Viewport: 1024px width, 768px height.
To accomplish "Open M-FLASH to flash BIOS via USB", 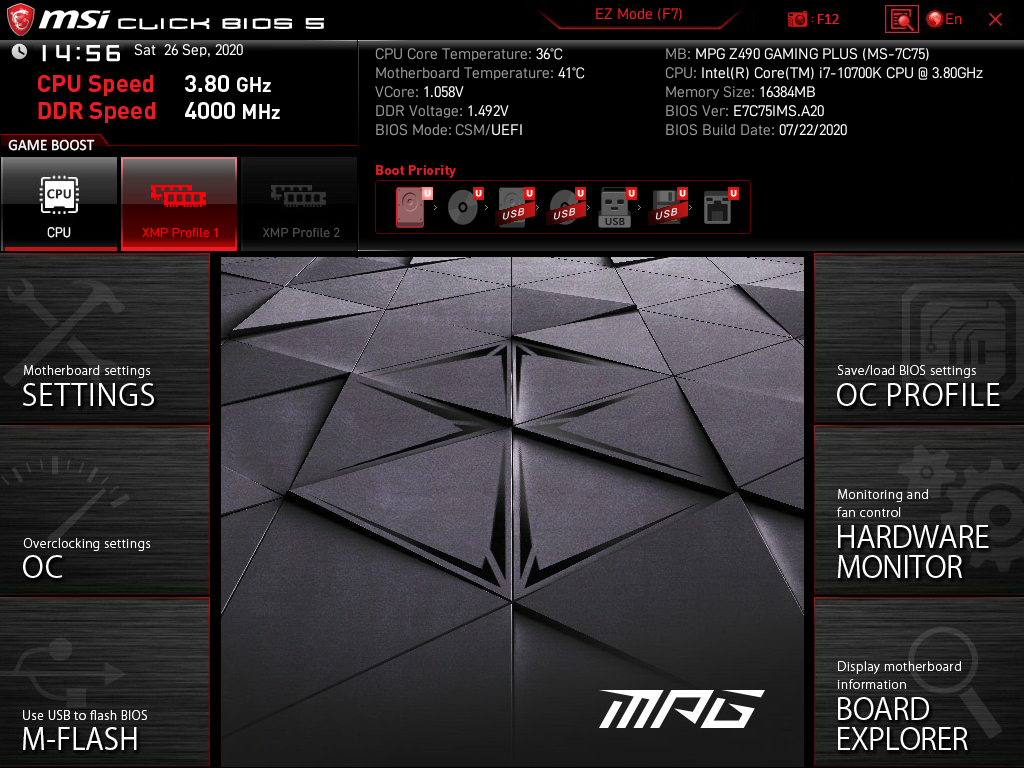I will pos(104,682).
